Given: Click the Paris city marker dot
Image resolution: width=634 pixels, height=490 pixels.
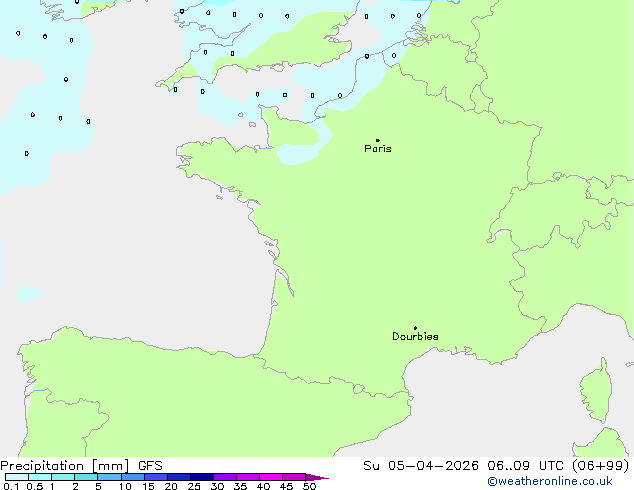Looking at the screenshot, I should coord(377,140).
